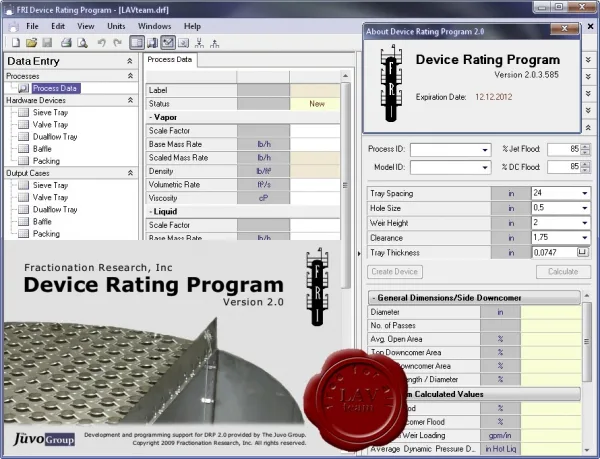600x459 pixels.
Task: Toggle the checked chart view toolbar button
Action: (x=168, y=42)
